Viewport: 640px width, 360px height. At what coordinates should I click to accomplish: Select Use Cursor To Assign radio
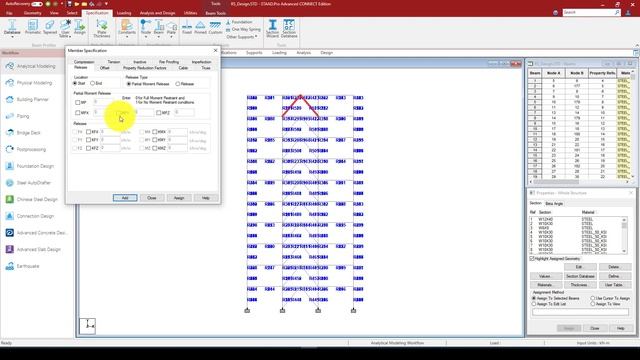click(x=593, y=298)
